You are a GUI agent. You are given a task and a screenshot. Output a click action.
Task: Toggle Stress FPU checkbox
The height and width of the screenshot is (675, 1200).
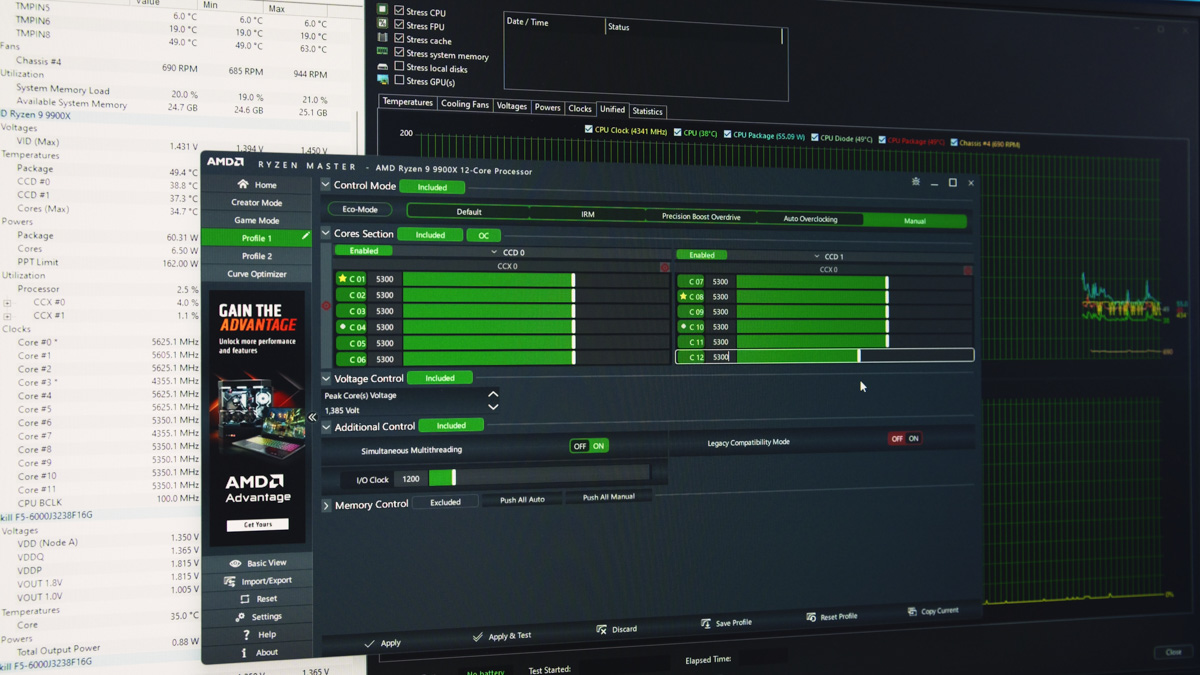pyautogui.click(x=399, y=25)
